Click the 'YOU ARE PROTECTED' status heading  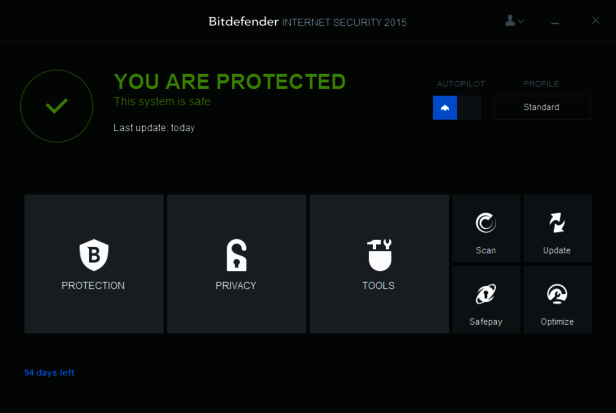click(x=230, y=82)
